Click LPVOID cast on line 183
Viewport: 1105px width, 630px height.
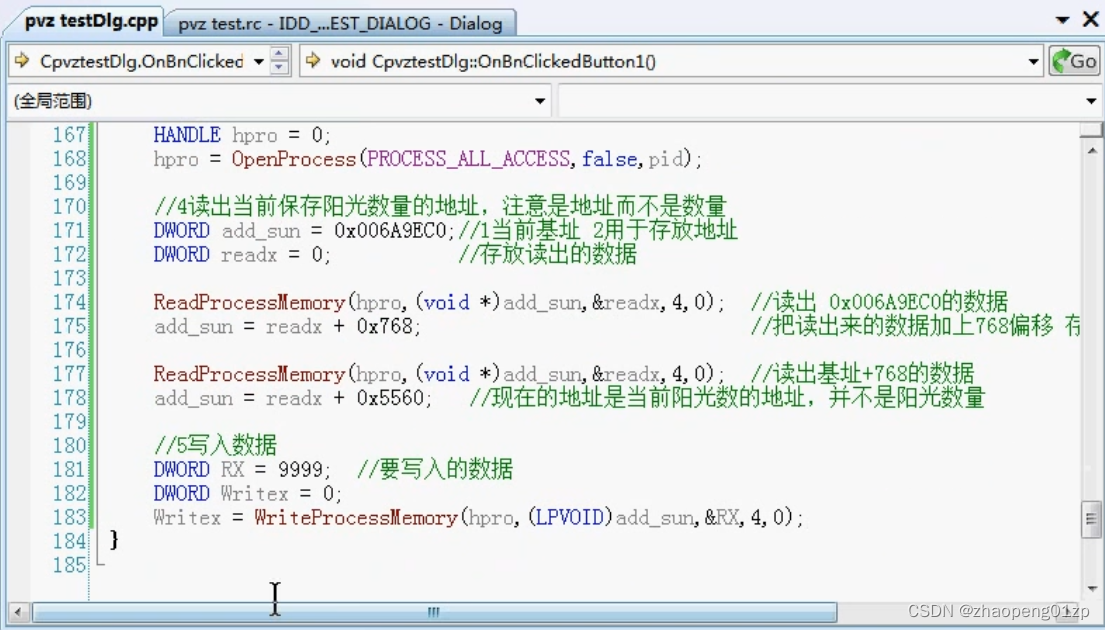pyautogui.click(x=569, y=517)
